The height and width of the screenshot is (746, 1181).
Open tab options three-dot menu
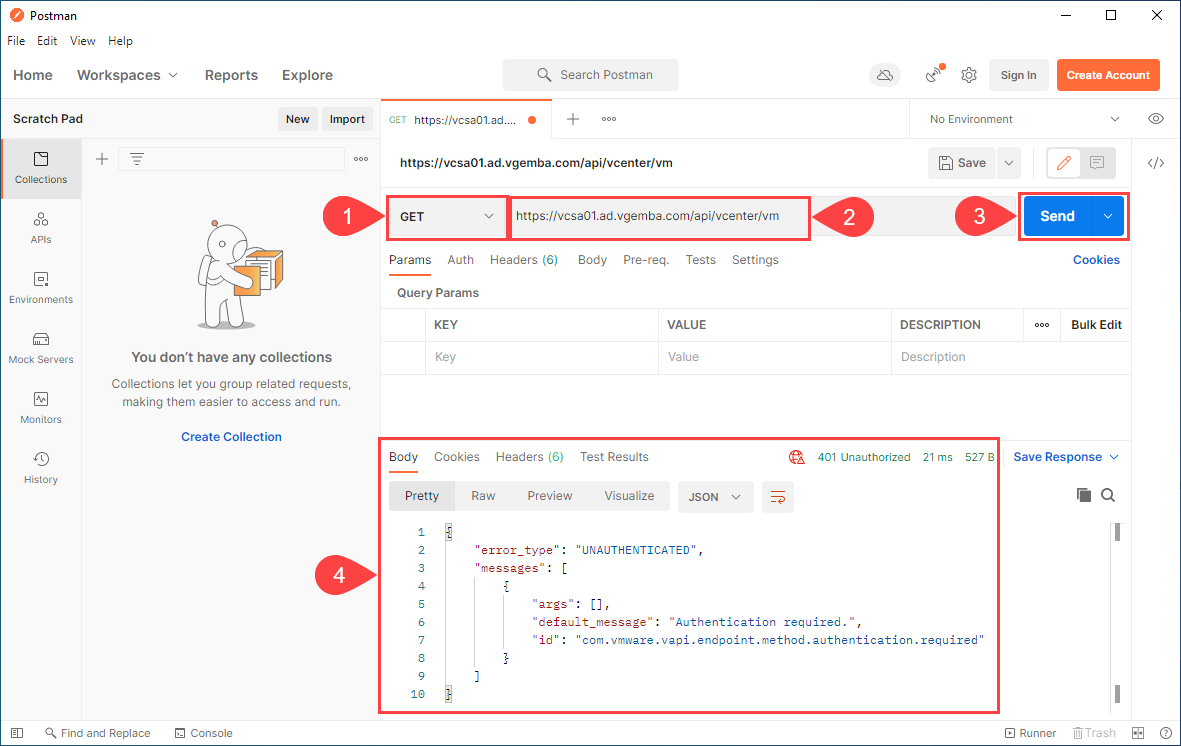click(609, 119)
